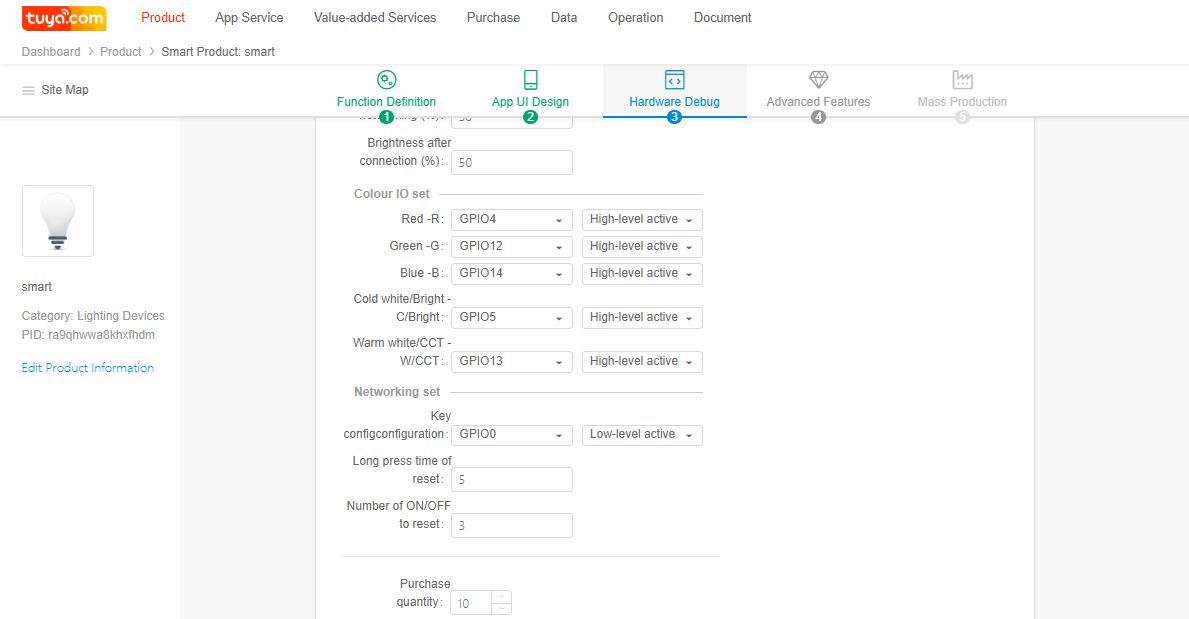Go to Product breadcrumb link
The width and height of the screenshot is (1189, 619).
pos(121,52)
